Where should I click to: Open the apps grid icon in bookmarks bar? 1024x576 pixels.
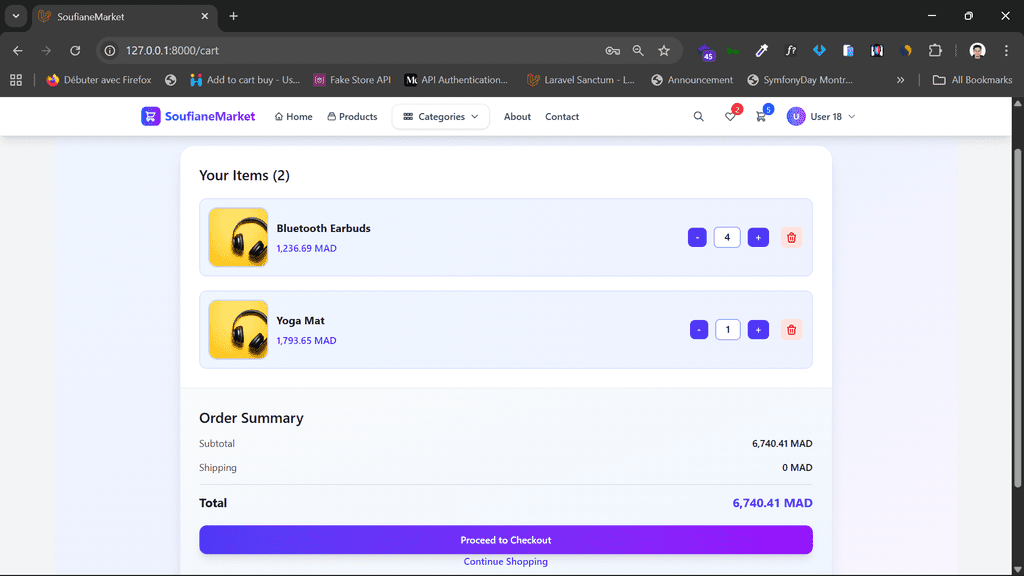(16, 80)
